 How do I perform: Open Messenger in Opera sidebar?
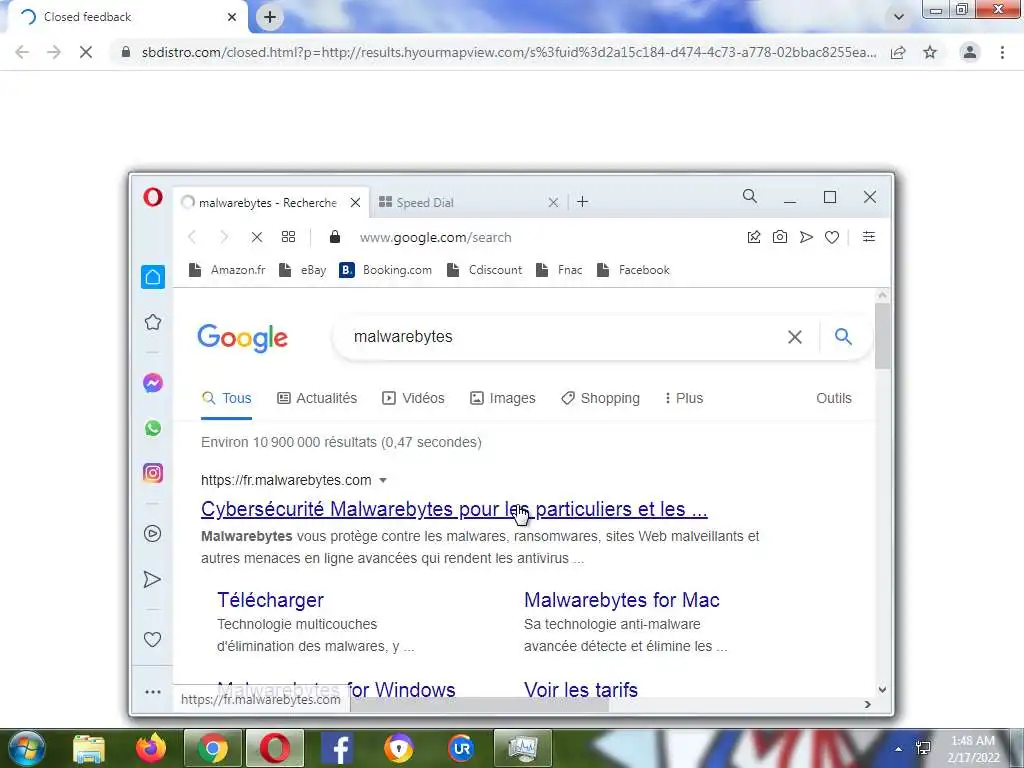153,383
